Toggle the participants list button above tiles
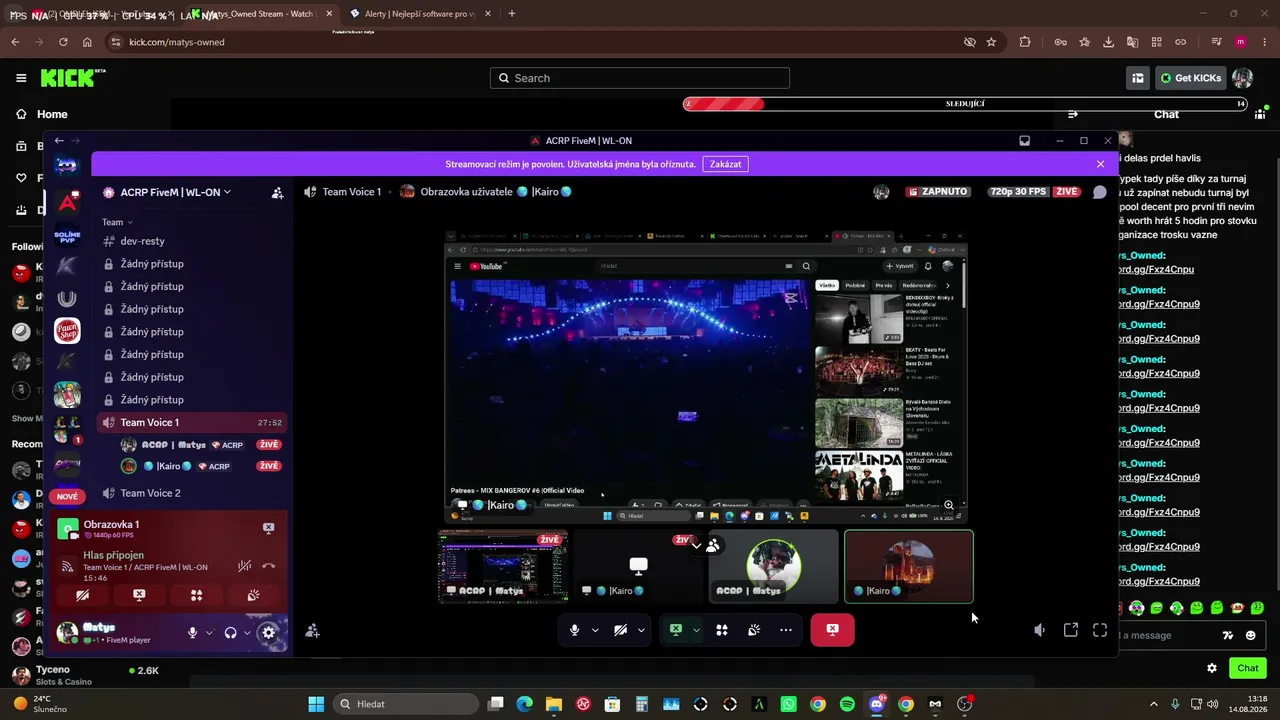 coord(713,546)
